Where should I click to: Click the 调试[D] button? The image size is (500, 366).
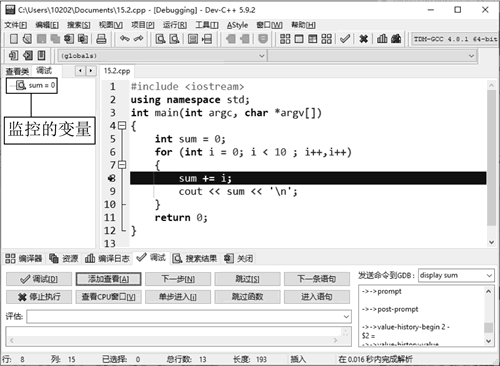pyautogui.click(x=39, y=279)
